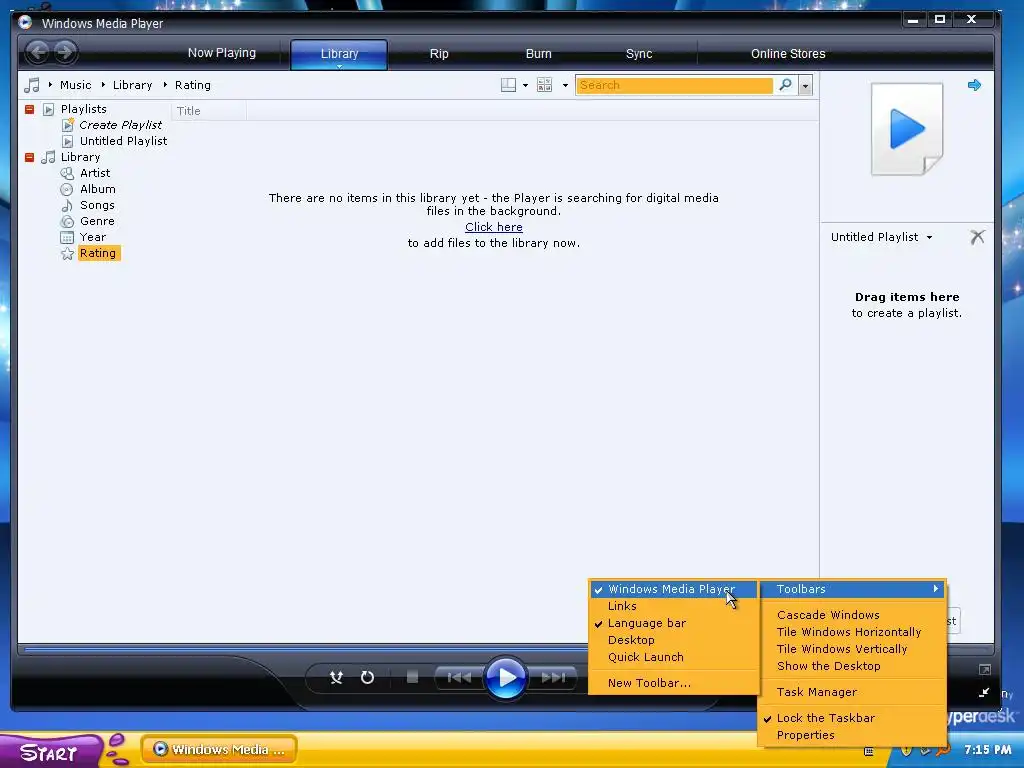Collapse the Playlists tree node
This screenshot has height=768, width=1024.
click(x=29, y=109)
